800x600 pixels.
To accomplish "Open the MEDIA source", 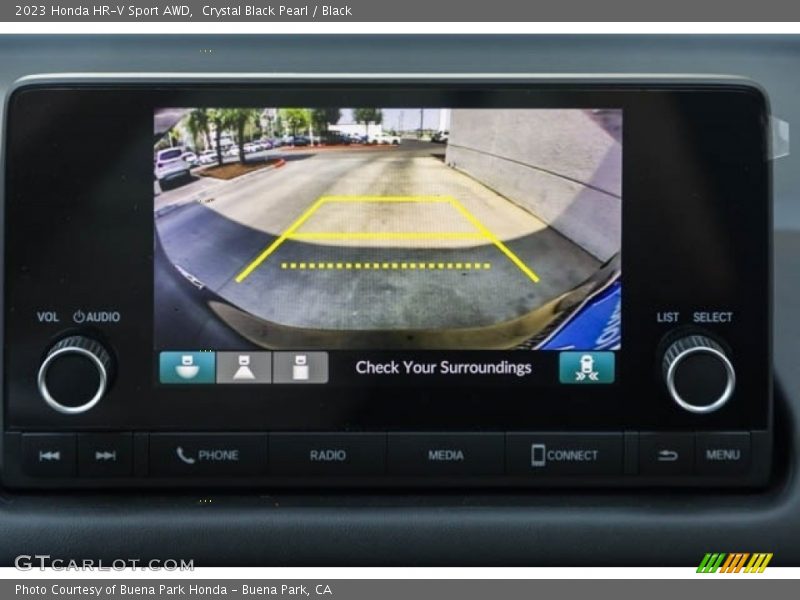I will click(446, 455).
